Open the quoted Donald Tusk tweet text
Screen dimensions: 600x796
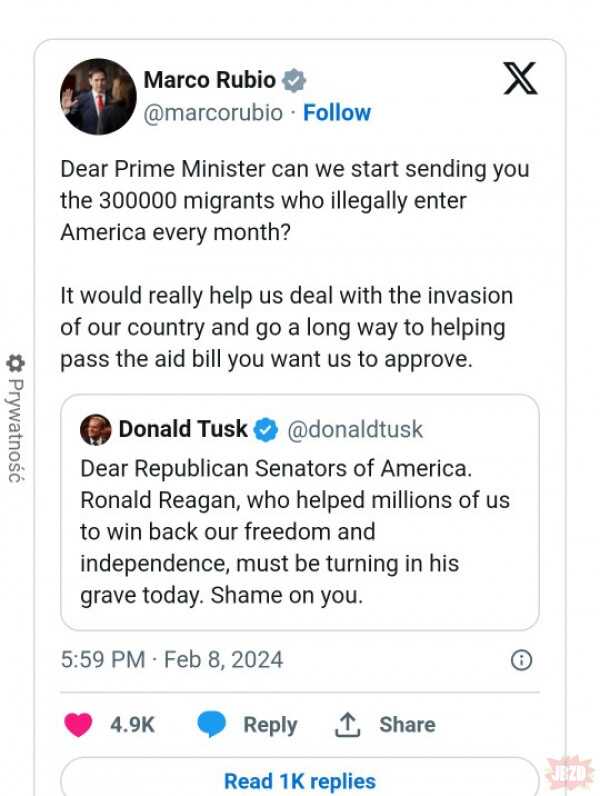pos(294,532)
